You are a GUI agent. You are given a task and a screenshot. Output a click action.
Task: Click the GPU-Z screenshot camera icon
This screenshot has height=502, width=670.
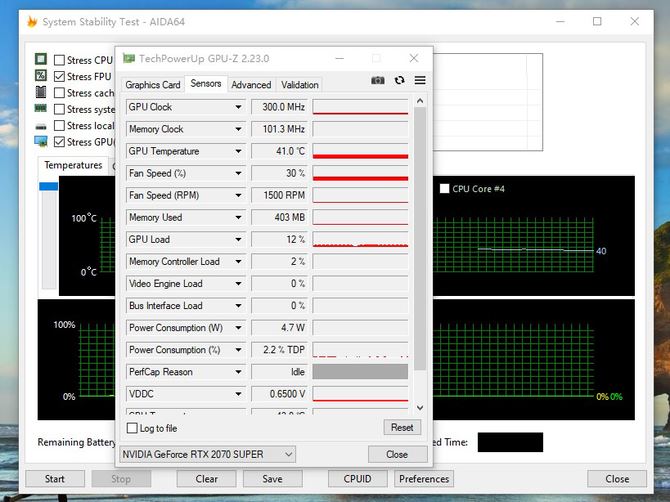pos(378,80)
